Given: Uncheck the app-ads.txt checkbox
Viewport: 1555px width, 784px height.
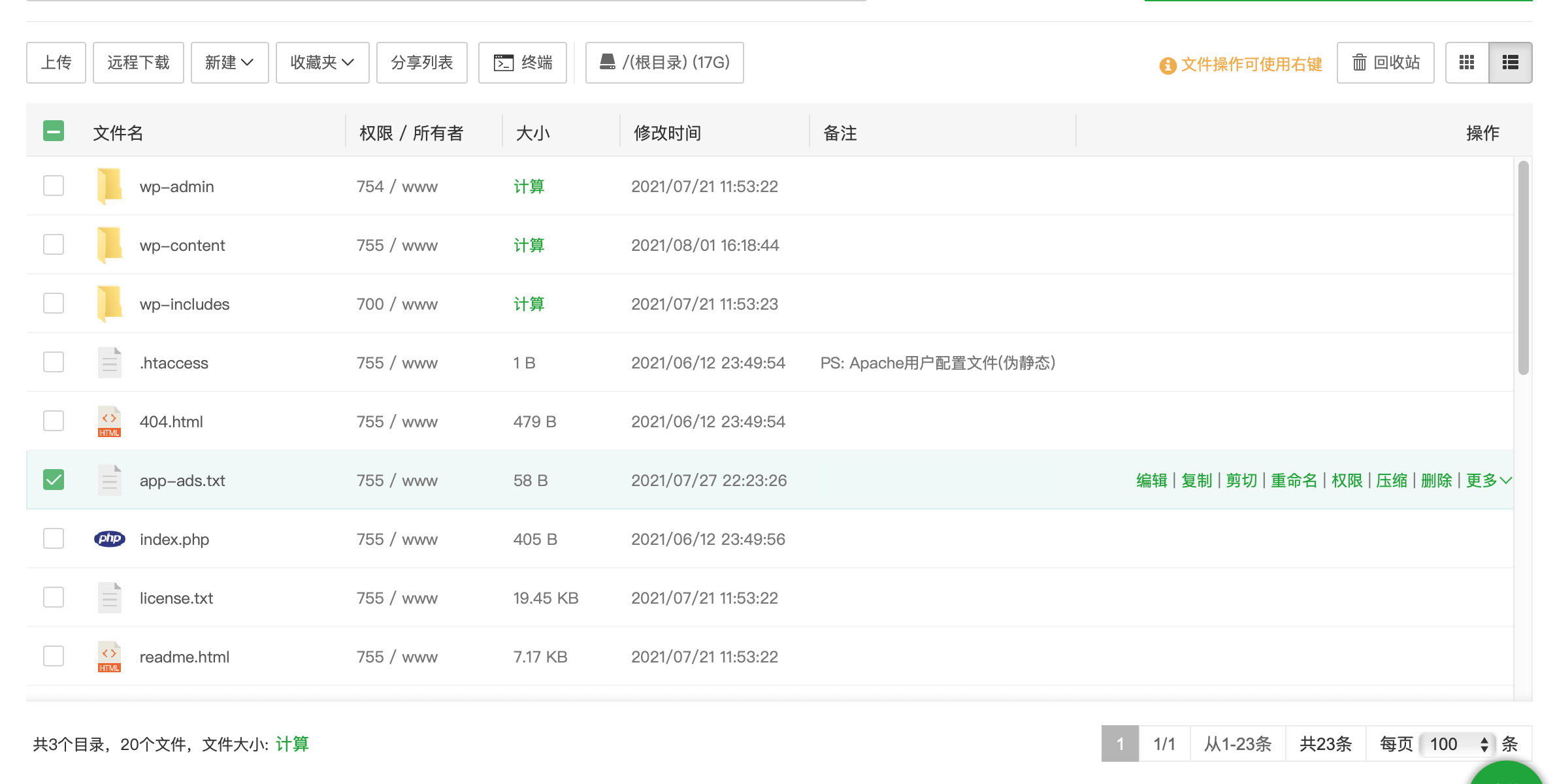Looking at the screenshot, I should point(54,480).
